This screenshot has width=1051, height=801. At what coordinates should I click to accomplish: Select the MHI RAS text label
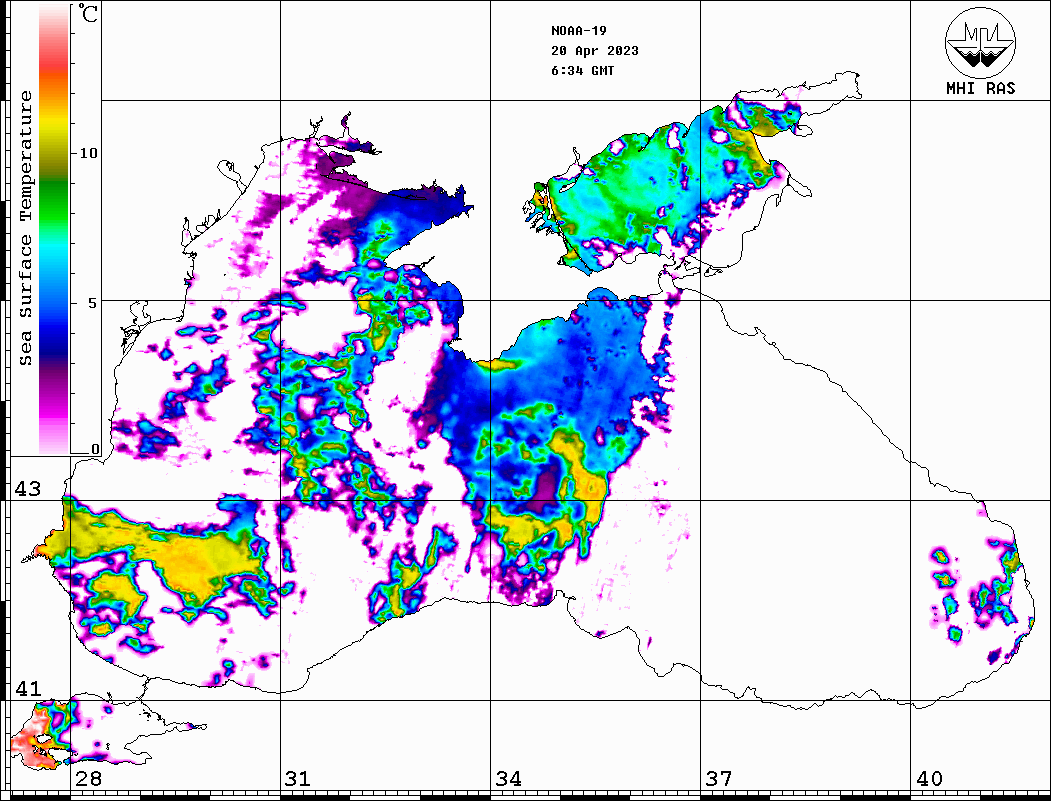tap(981, 88)
